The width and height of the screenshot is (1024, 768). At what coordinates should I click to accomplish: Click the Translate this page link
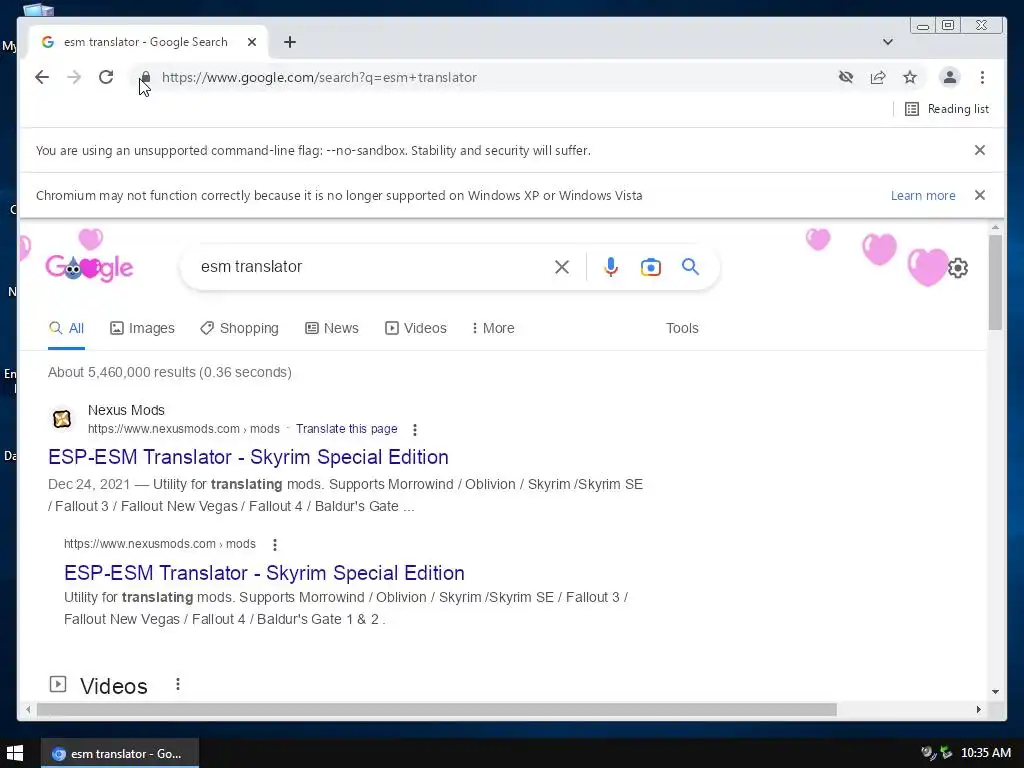coord(346,429)
